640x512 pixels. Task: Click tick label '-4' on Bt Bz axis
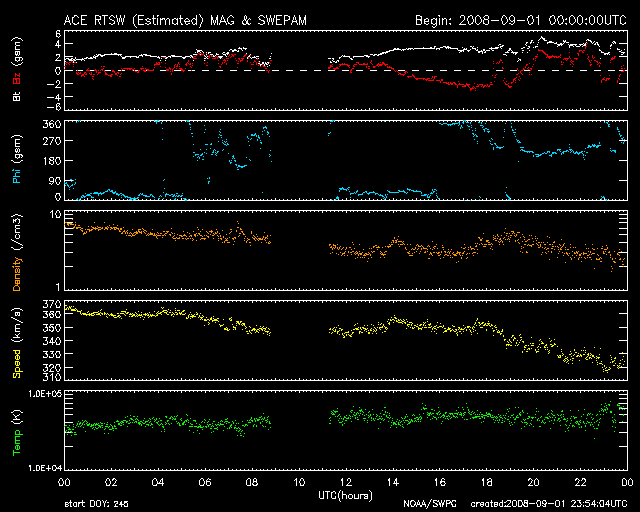54,97
